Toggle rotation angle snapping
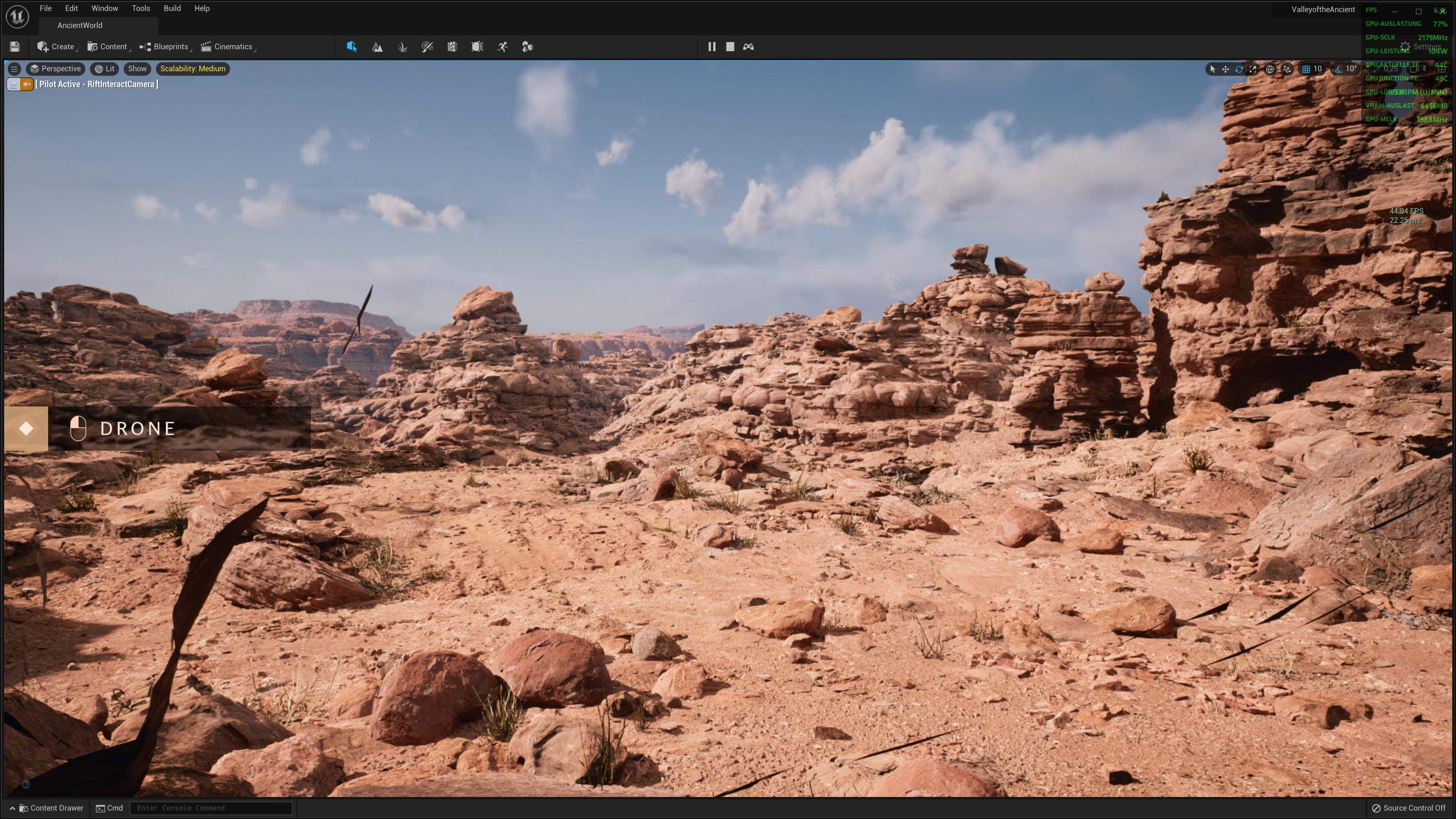 1338,69
